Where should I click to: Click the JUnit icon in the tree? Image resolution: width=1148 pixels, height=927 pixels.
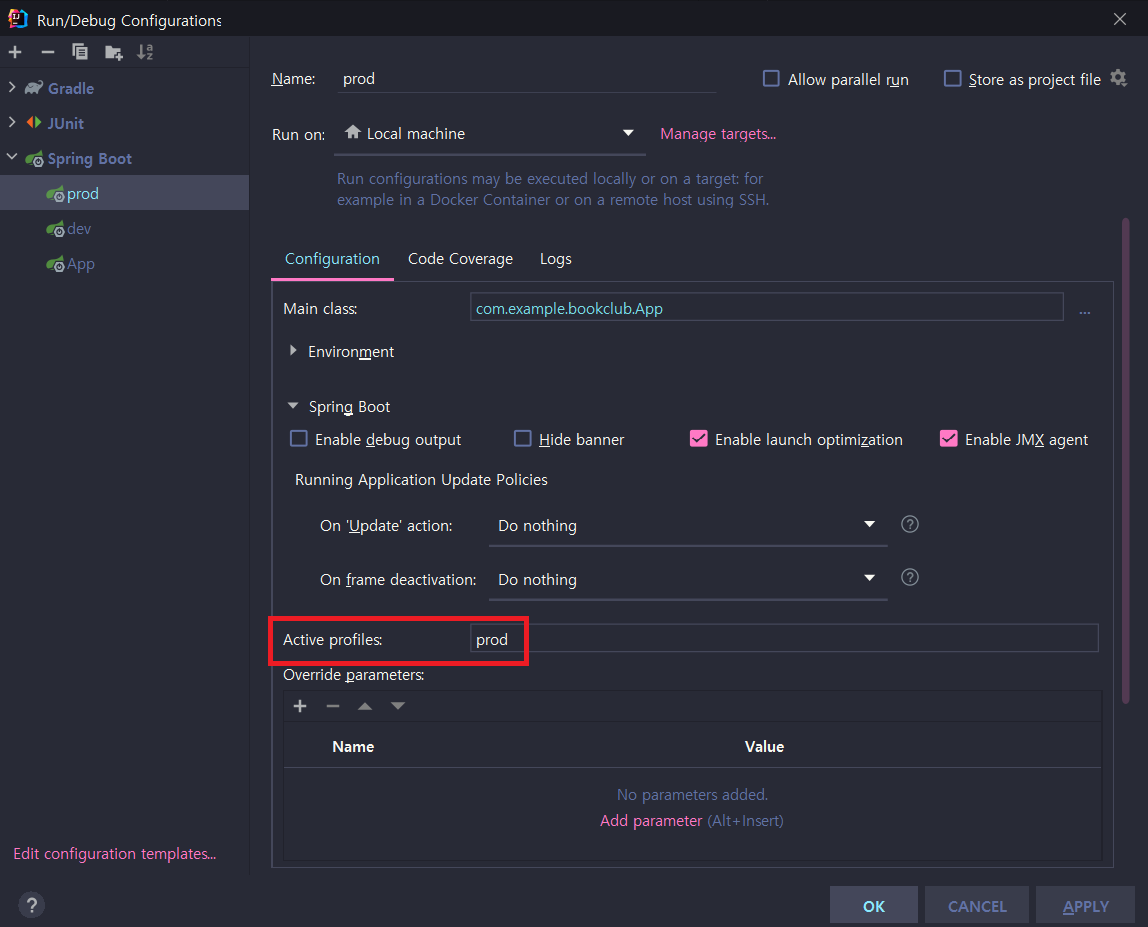click(34, 123)
